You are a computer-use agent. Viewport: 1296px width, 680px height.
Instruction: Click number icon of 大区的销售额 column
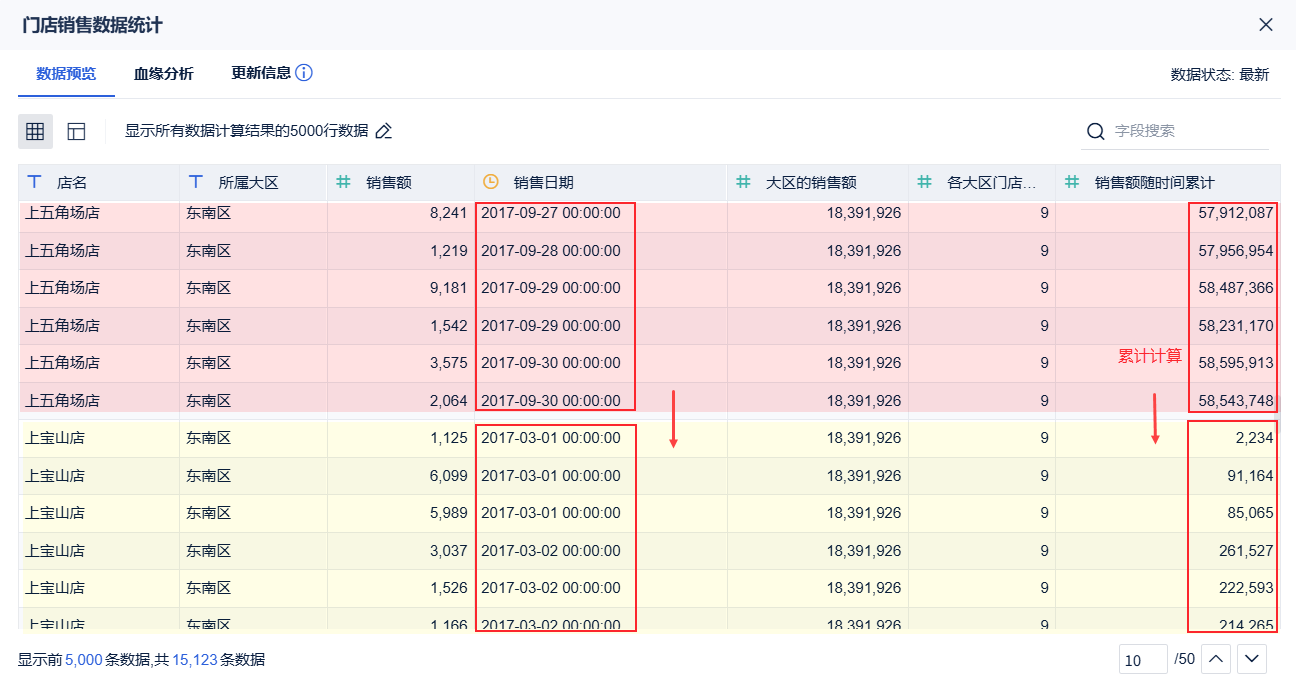(743, 182)
